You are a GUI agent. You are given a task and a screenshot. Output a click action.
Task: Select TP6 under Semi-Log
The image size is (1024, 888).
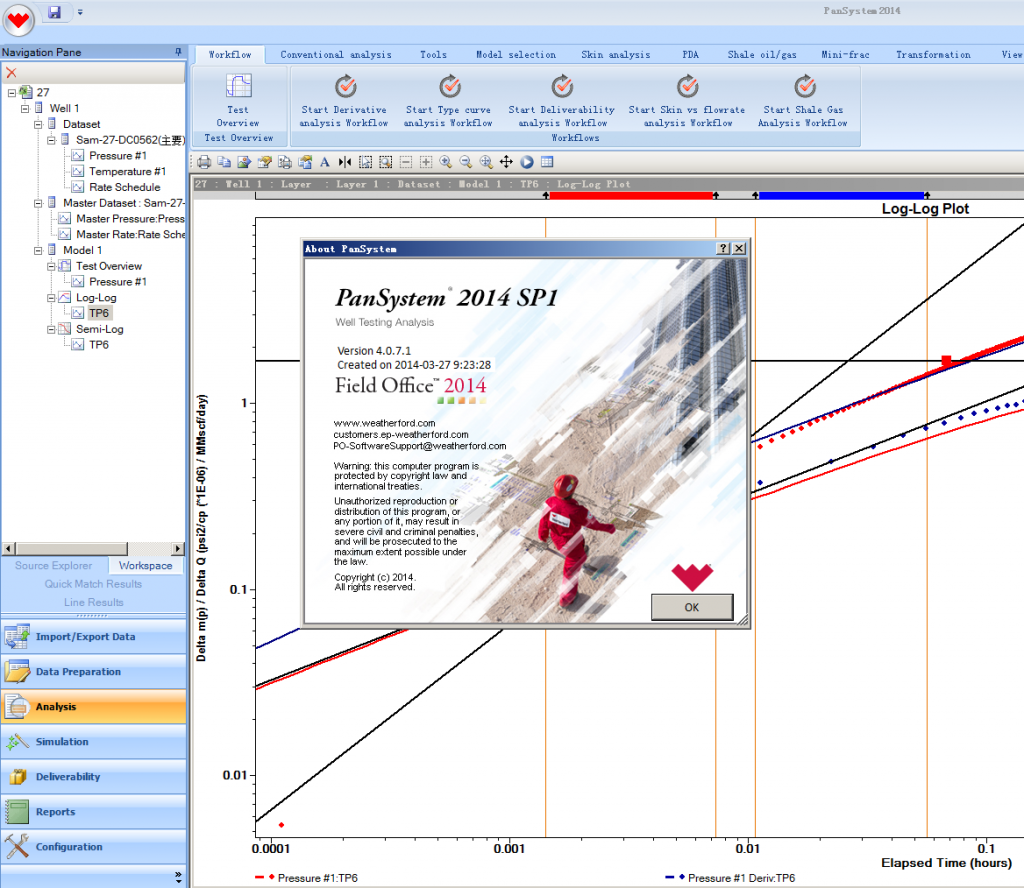click(x=99, y=345)
